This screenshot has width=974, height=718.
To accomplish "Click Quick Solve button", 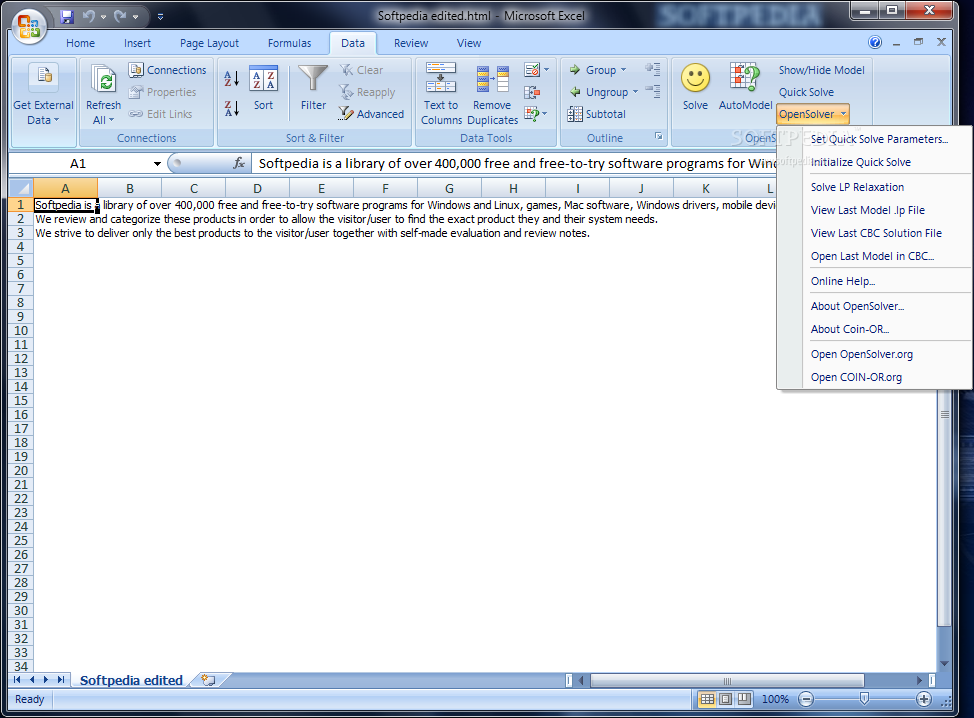I will tap(806, 92).
